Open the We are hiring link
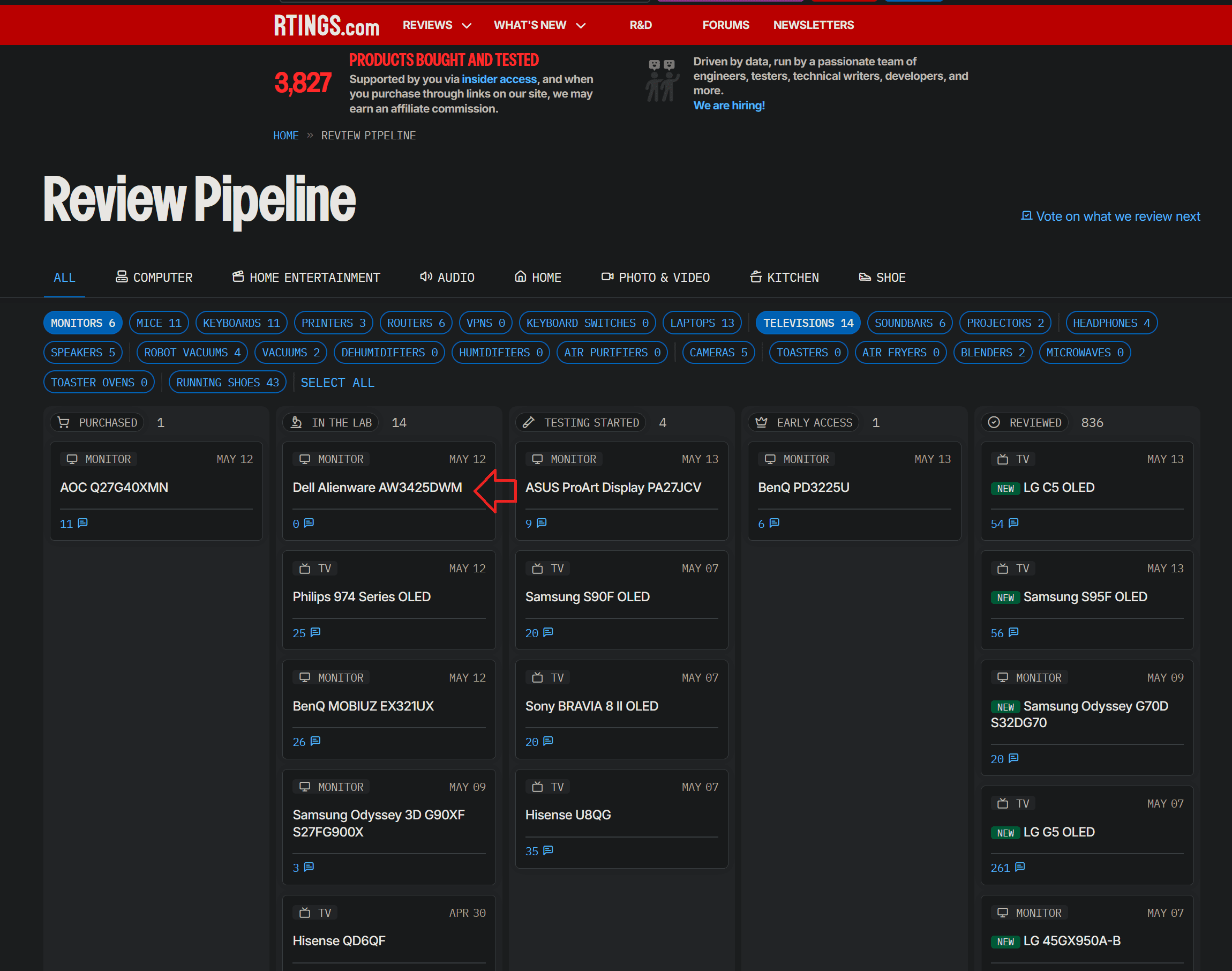The width and height of the screenshot is (1232, 971). 728,105
